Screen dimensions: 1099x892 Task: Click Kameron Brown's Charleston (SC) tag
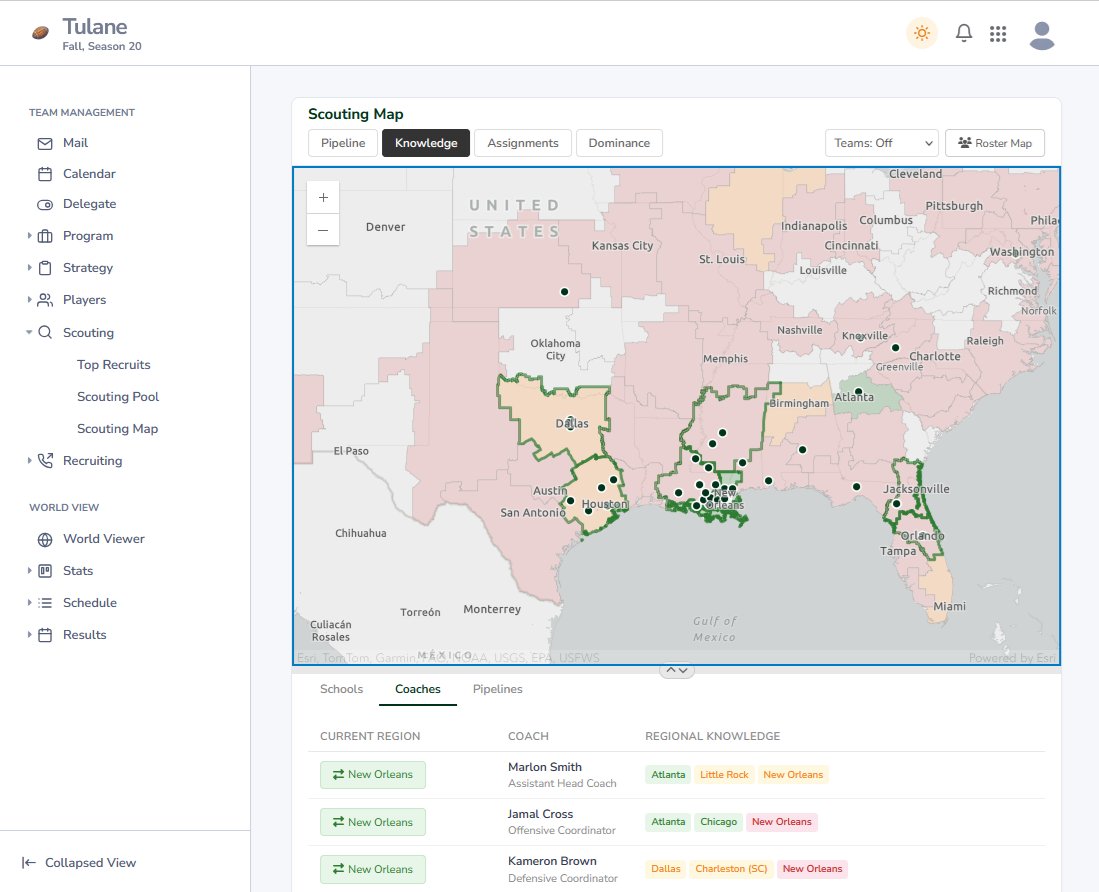tap(731, 868)
